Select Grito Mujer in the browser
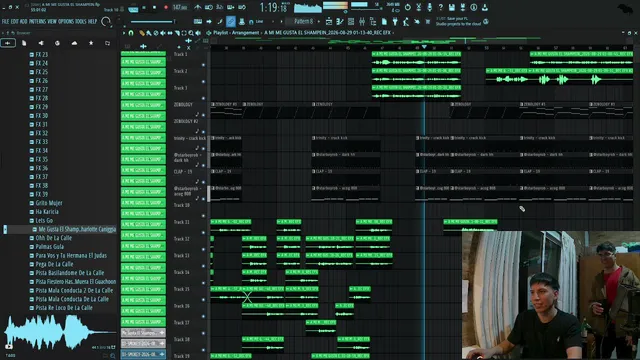The width and height of the screenshot is (640, 360). 49,203
